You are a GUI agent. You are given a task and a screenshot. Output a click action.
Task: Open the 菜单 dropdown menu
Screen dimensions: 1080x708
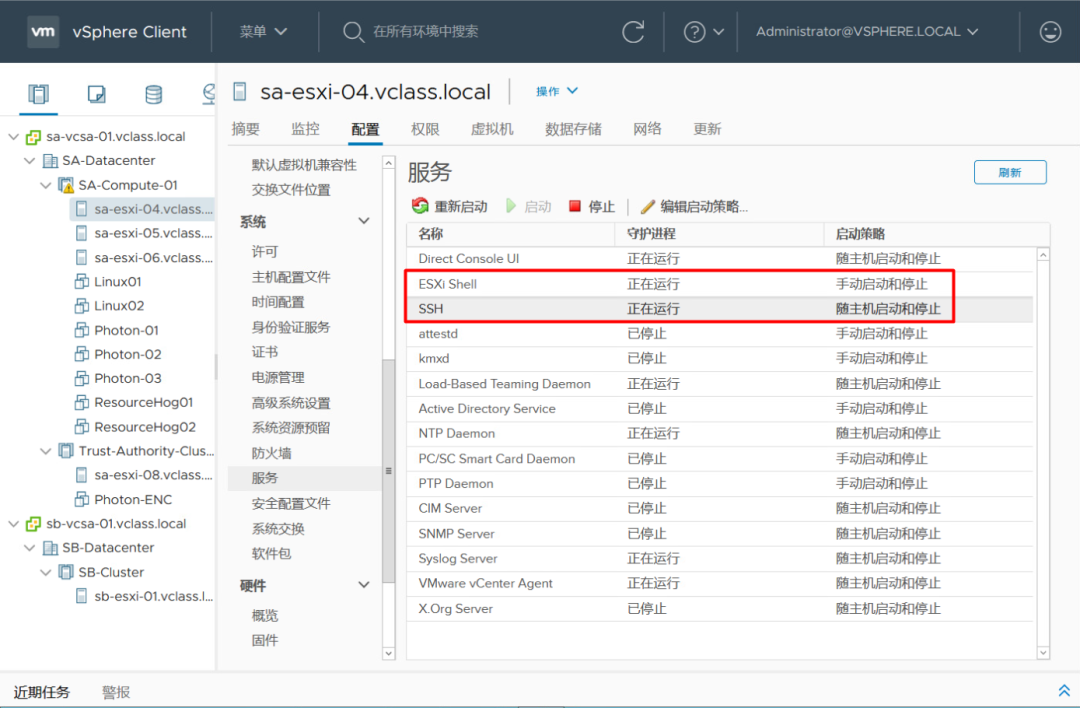point(263,32)
